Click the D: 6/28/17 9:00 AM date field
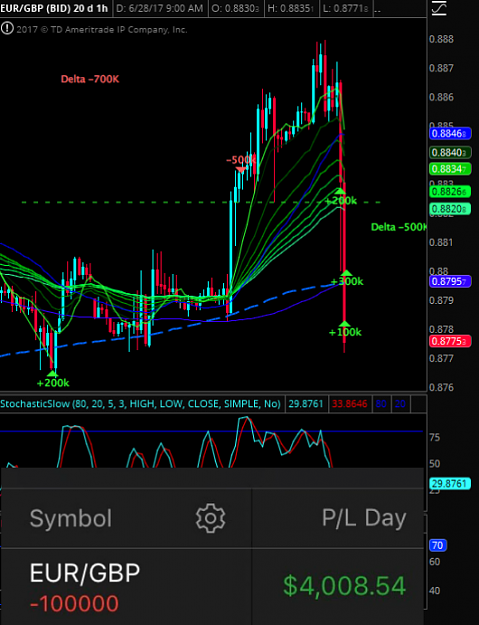 coord(160,8)
